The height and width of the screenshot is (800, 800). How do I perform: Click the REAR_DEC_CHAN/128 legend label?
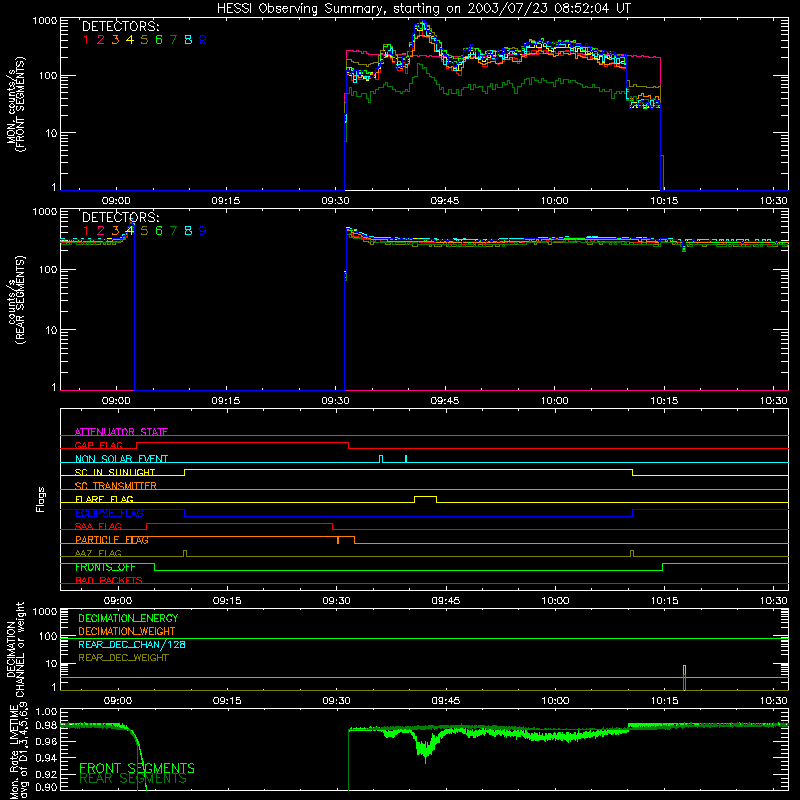(x=132, y=644)
